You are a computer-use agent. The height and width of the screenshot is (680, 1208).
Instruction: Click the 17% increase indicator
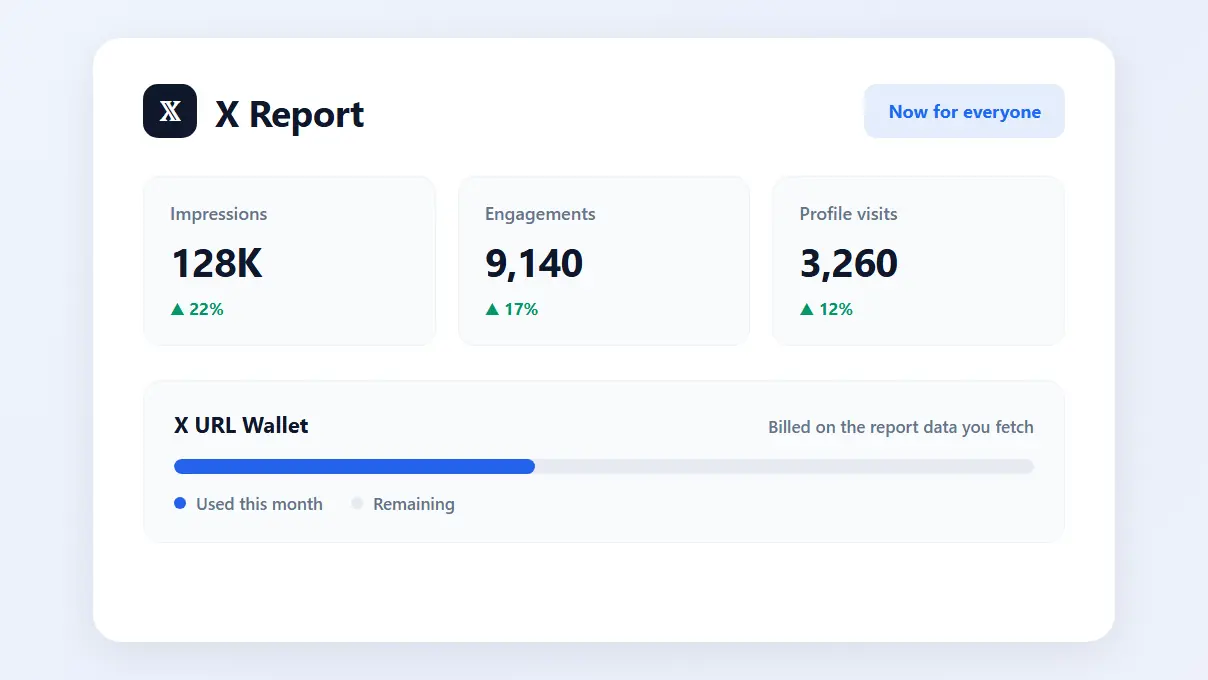click(512, 309)
